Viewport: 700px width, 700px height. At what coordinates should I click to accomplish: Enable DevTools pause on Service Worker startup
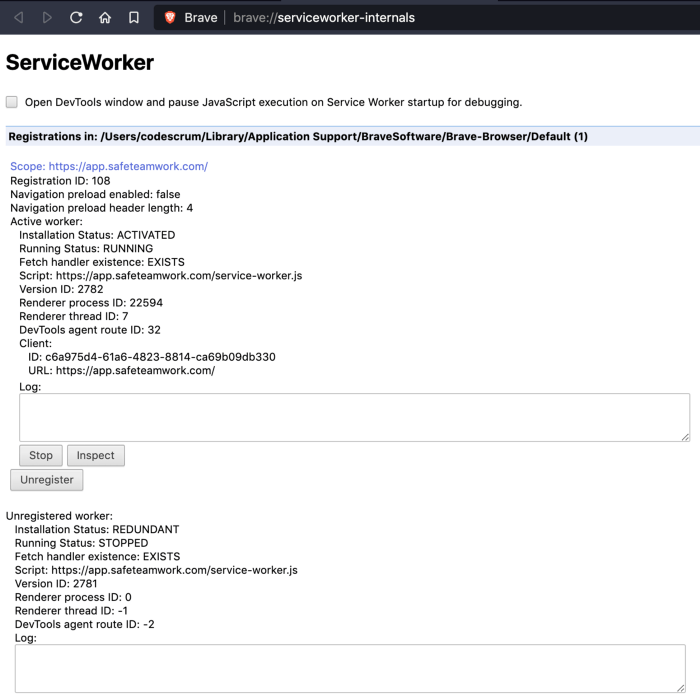coord(12,102)
